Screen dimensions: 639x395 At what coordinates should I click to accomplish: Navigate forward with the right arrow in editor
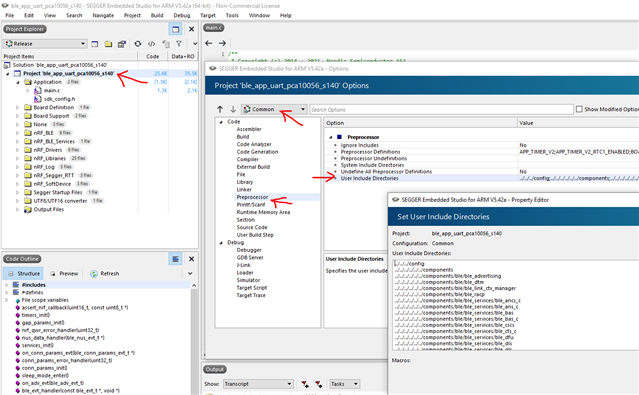222,43
